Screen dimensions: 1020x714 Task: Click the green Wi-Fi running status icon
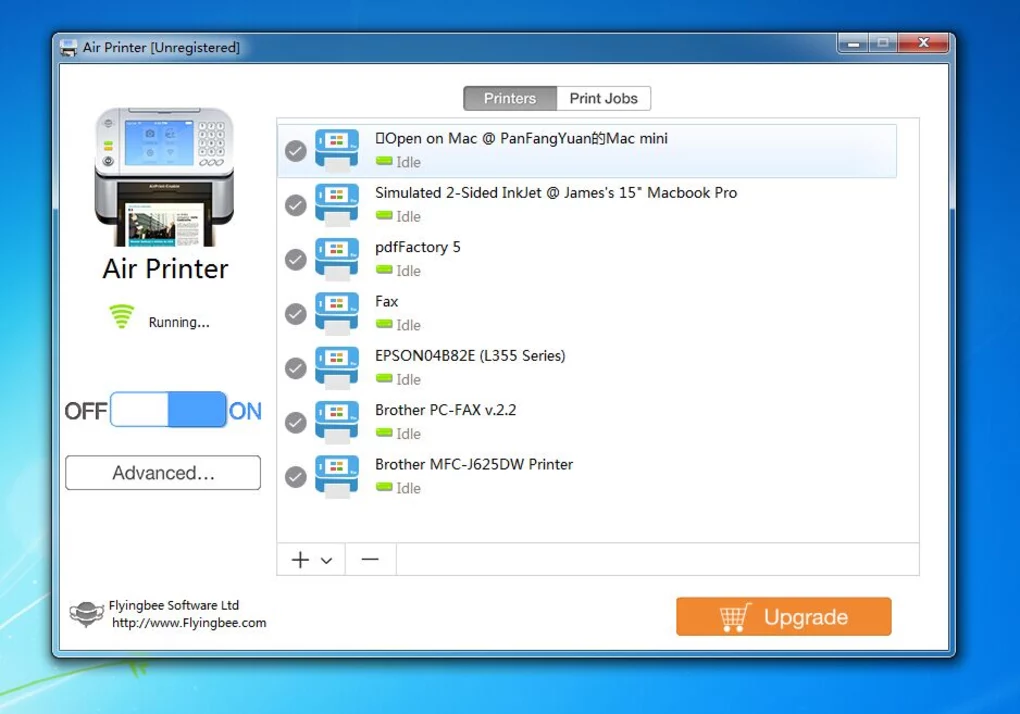coord(121,318)
